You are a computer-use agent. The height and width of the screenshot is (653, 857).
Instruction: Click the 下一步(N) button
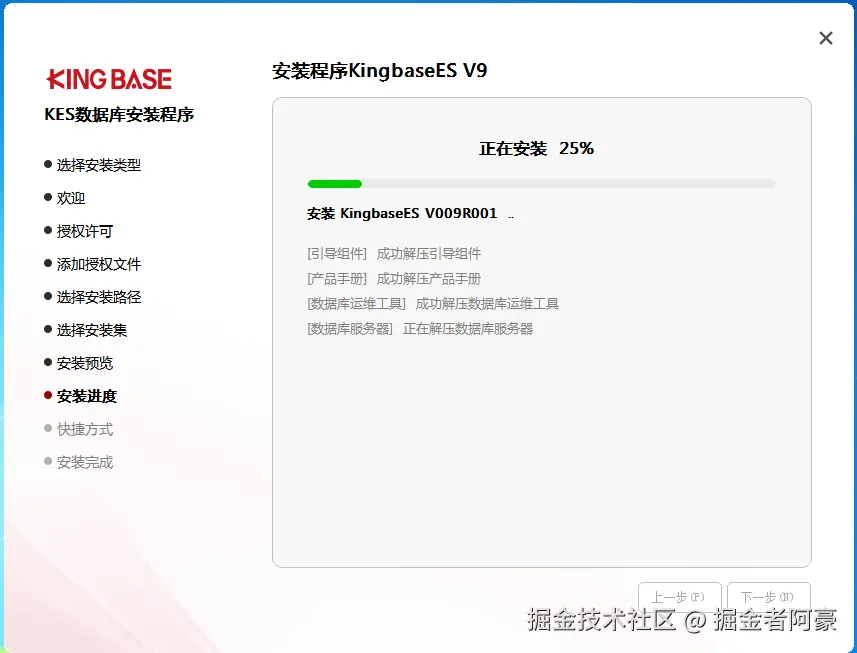click(x=768, y=597)
